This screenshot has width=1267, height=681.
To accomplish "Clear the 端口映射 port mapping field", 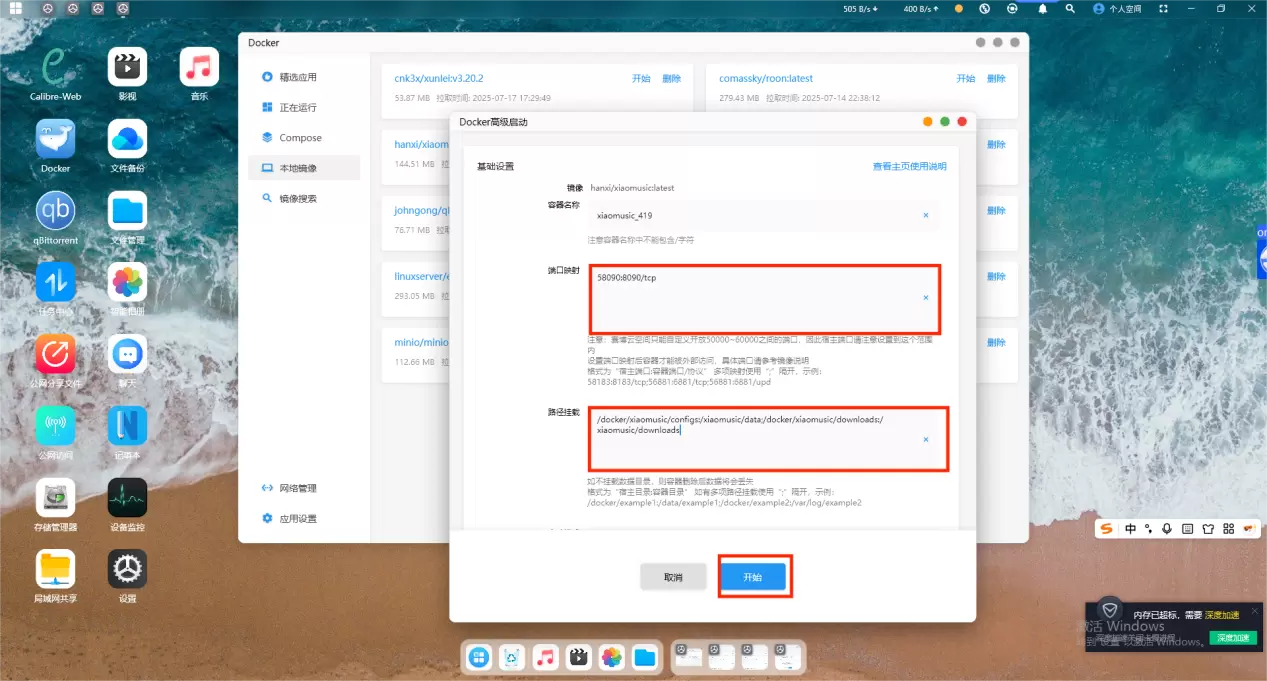I will tap(925, 298).
